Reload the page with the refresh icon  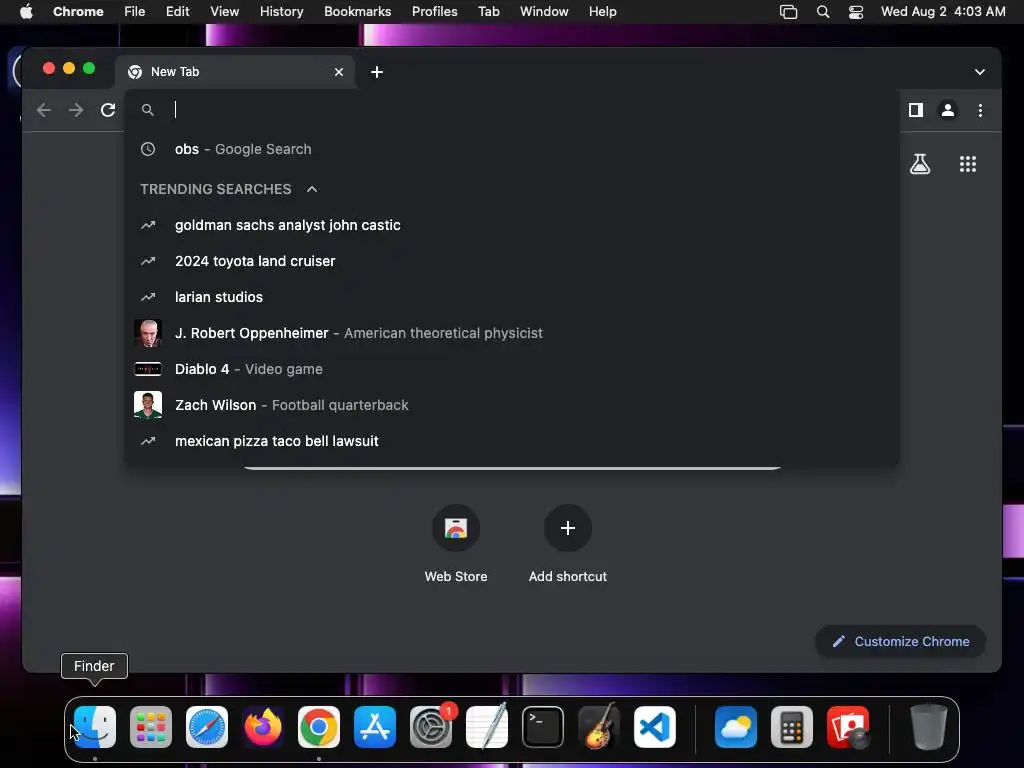coord(108,110)
